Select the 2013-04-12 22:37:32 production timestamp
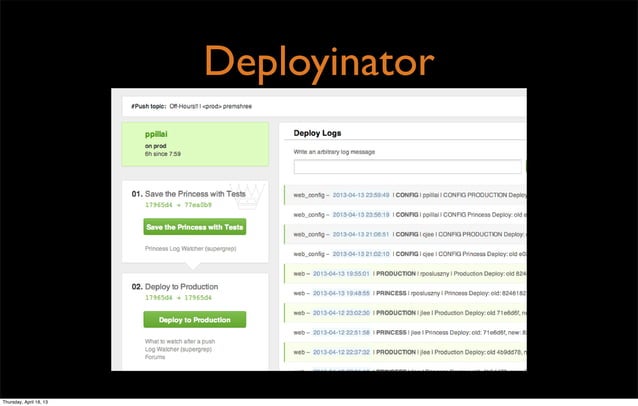 click(341, 352)
